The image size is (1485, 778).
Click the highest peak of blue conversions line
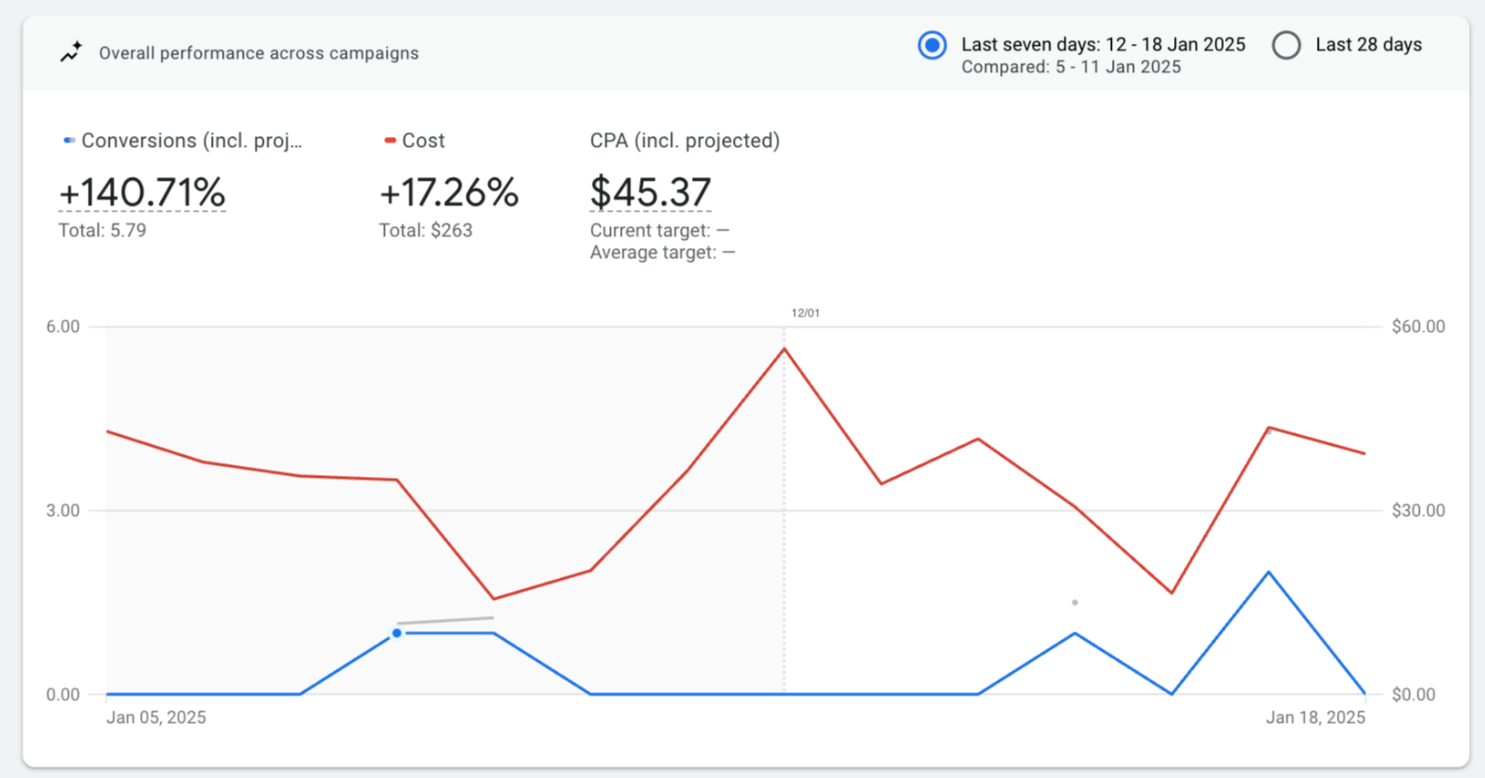click(1269, 572)
